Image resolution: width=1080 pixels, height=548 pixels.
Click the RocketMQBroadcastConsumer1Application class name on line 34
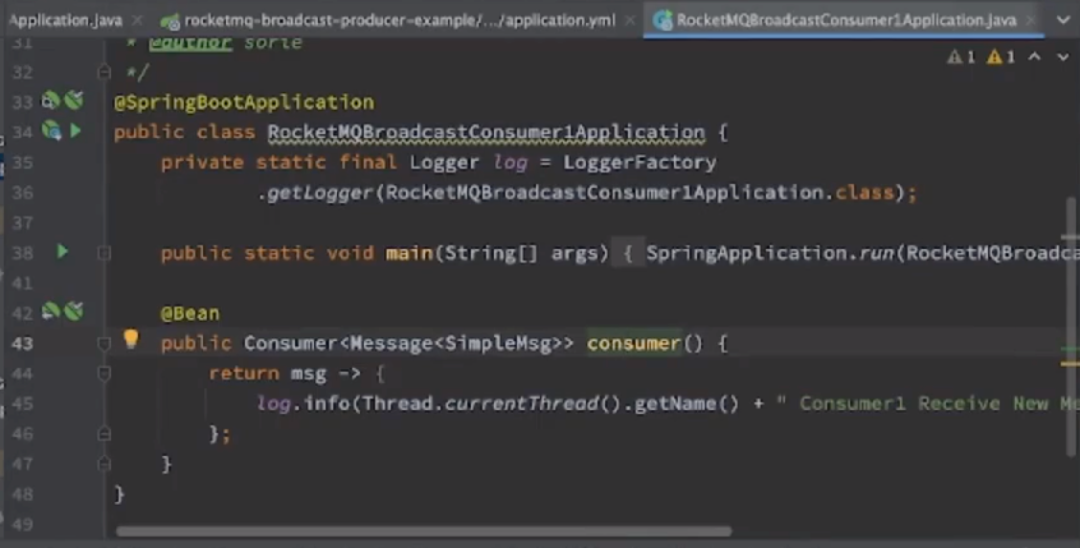pyautogui.click(x=486, y=132)
